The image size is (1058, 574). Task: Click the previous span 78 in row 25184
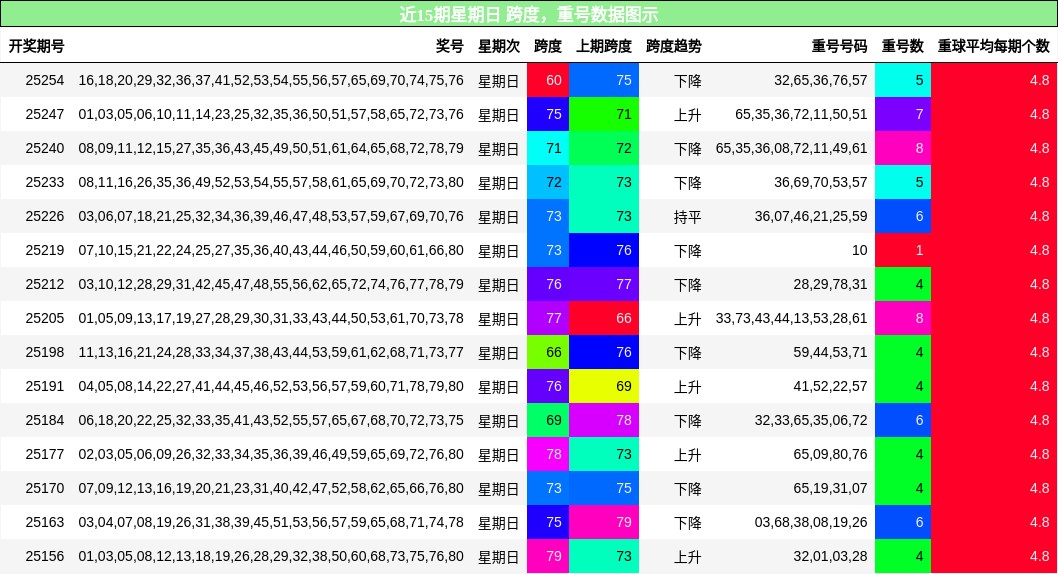604,420
